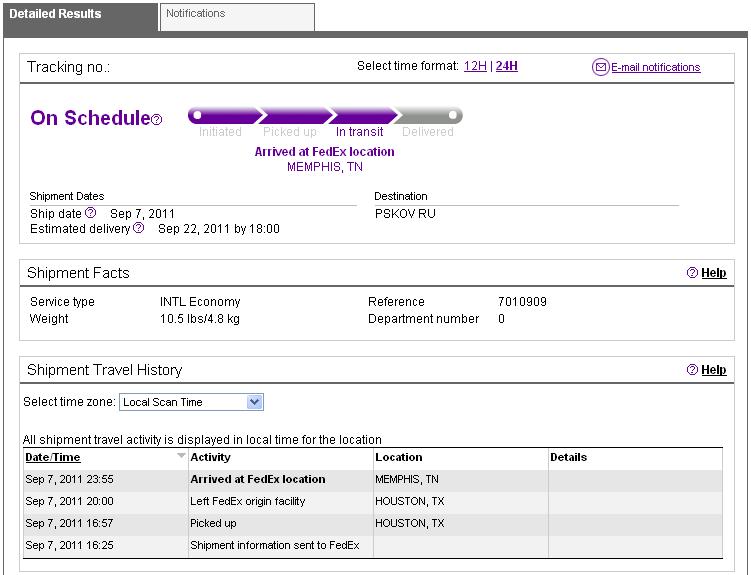
Task: Click sort arrow in Date/Time column header
Action: coord(181,456)
